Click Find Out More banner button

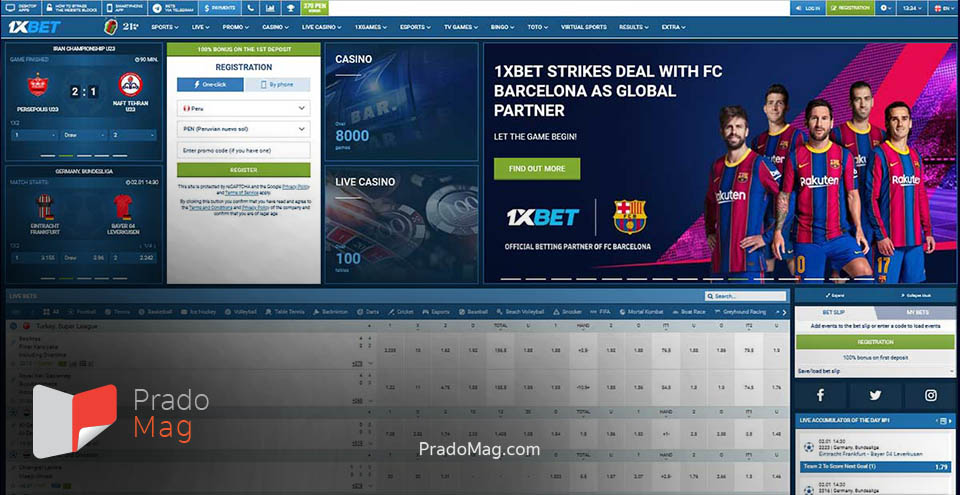click(x=536, y=168)
